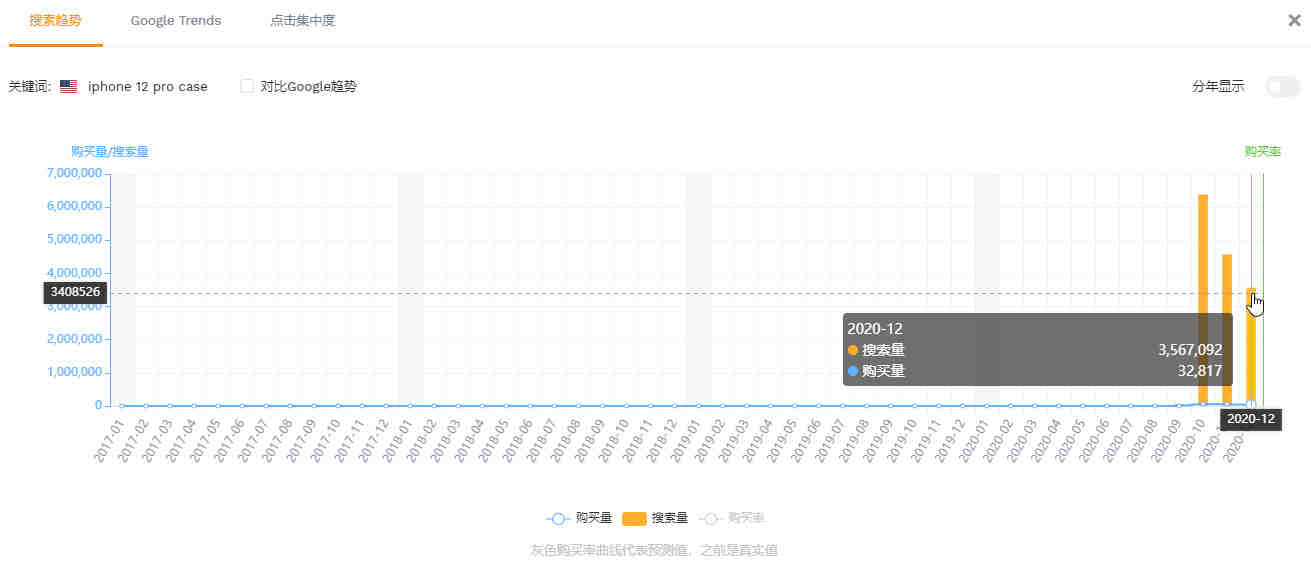Viewport: 1311px width, 566px height.
Task: Close the trend panel with the X
Action: [1294, 20]
